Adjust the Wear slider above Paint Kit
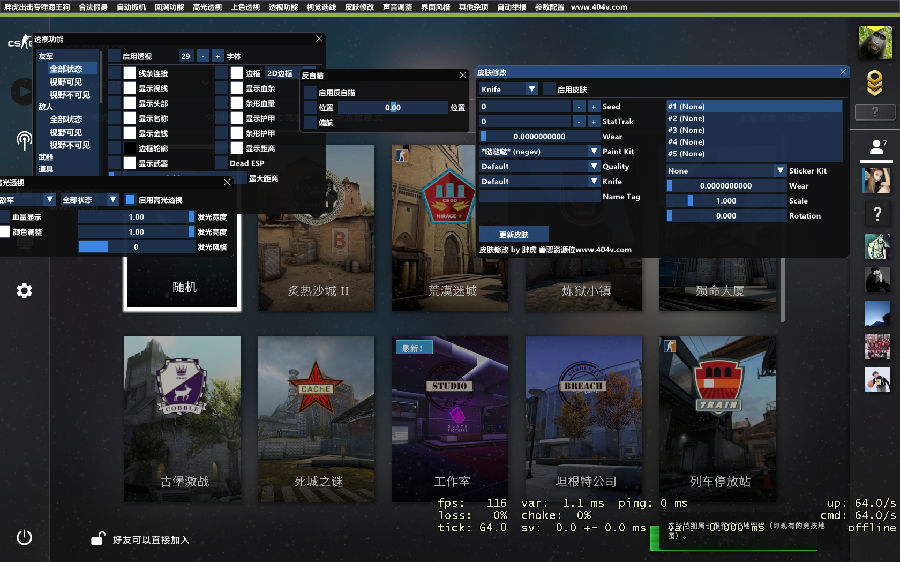Screen dimensions: 900x562 [x=540, y=137]
